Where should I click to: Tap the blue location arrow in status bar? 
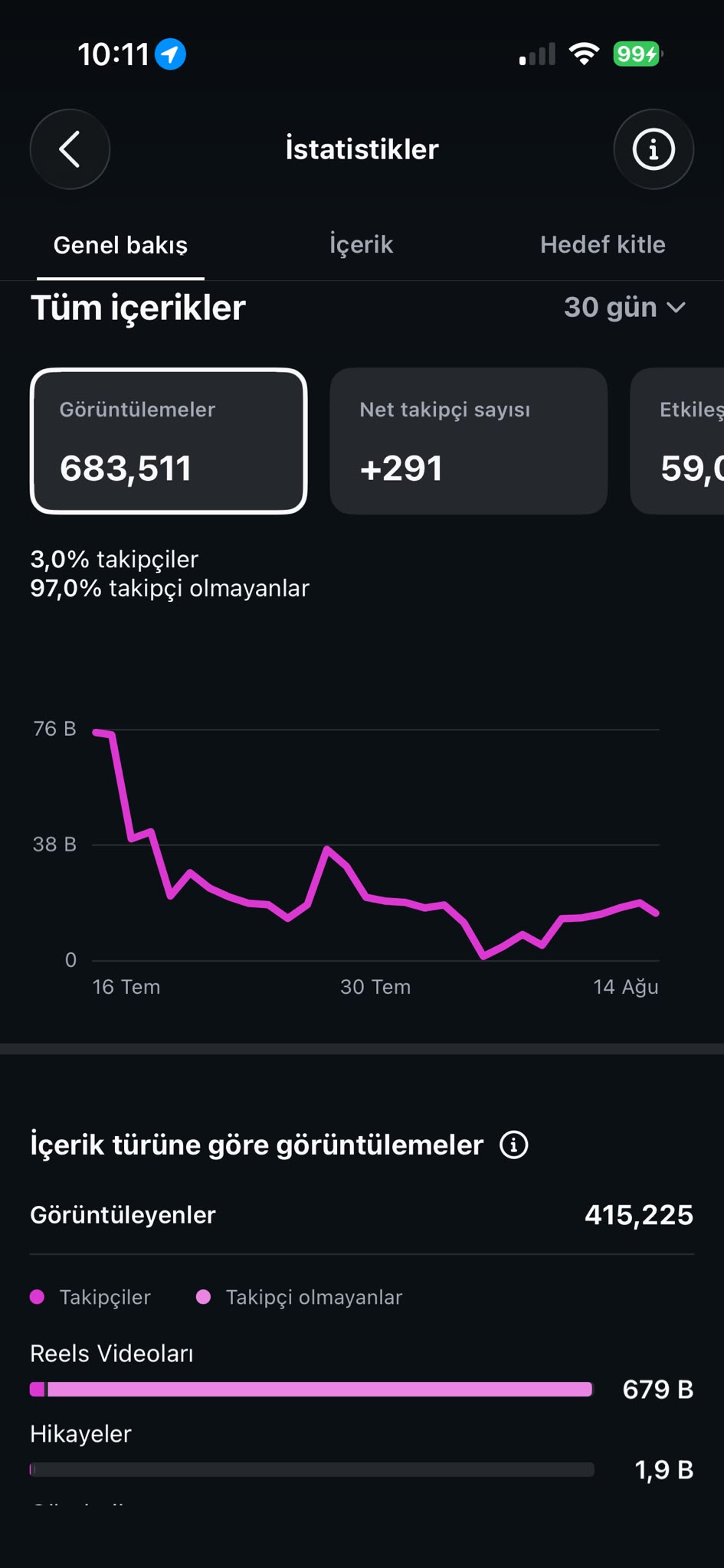170,54
